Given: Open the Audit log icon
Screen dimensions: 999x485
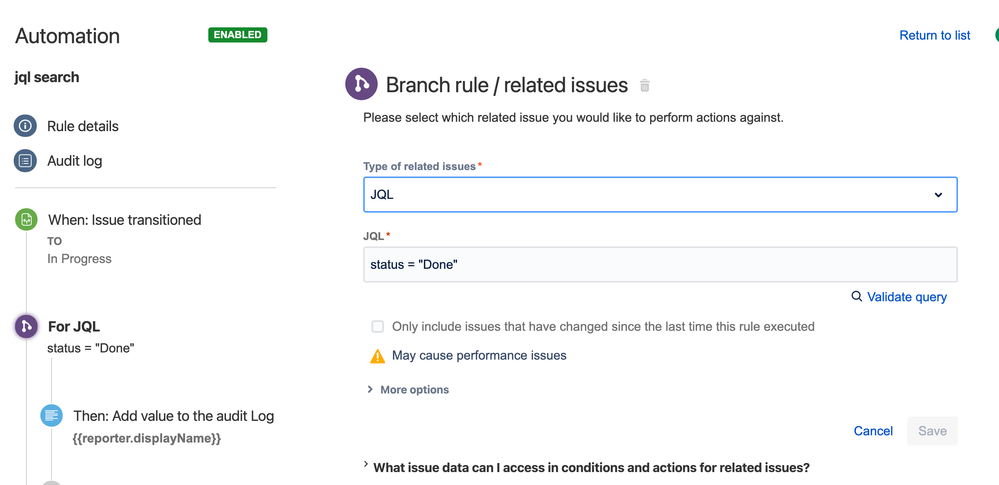Looking at the screenshot, I should (25, 161).
